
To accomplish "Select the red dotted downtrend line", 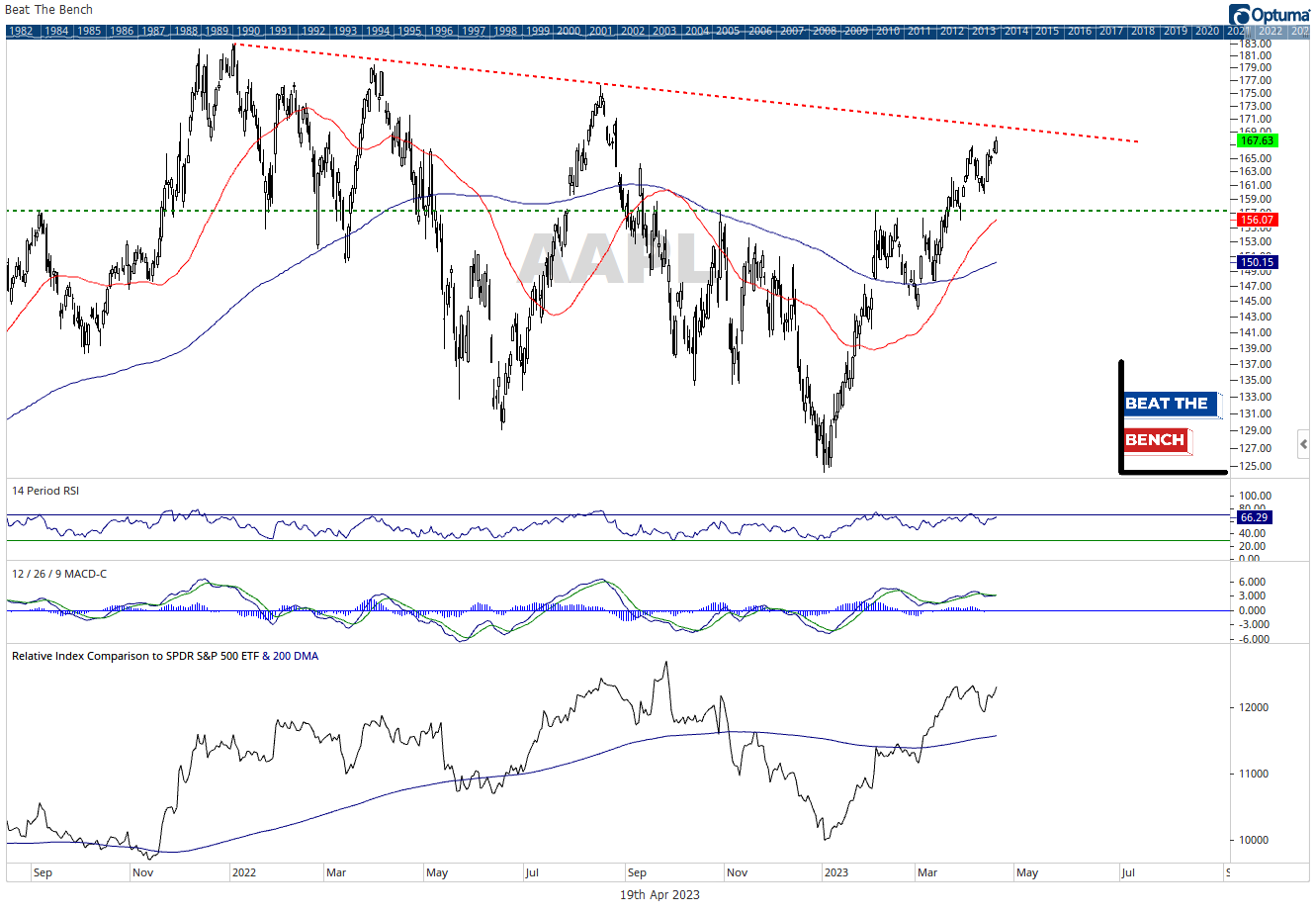I will point(687,92).
